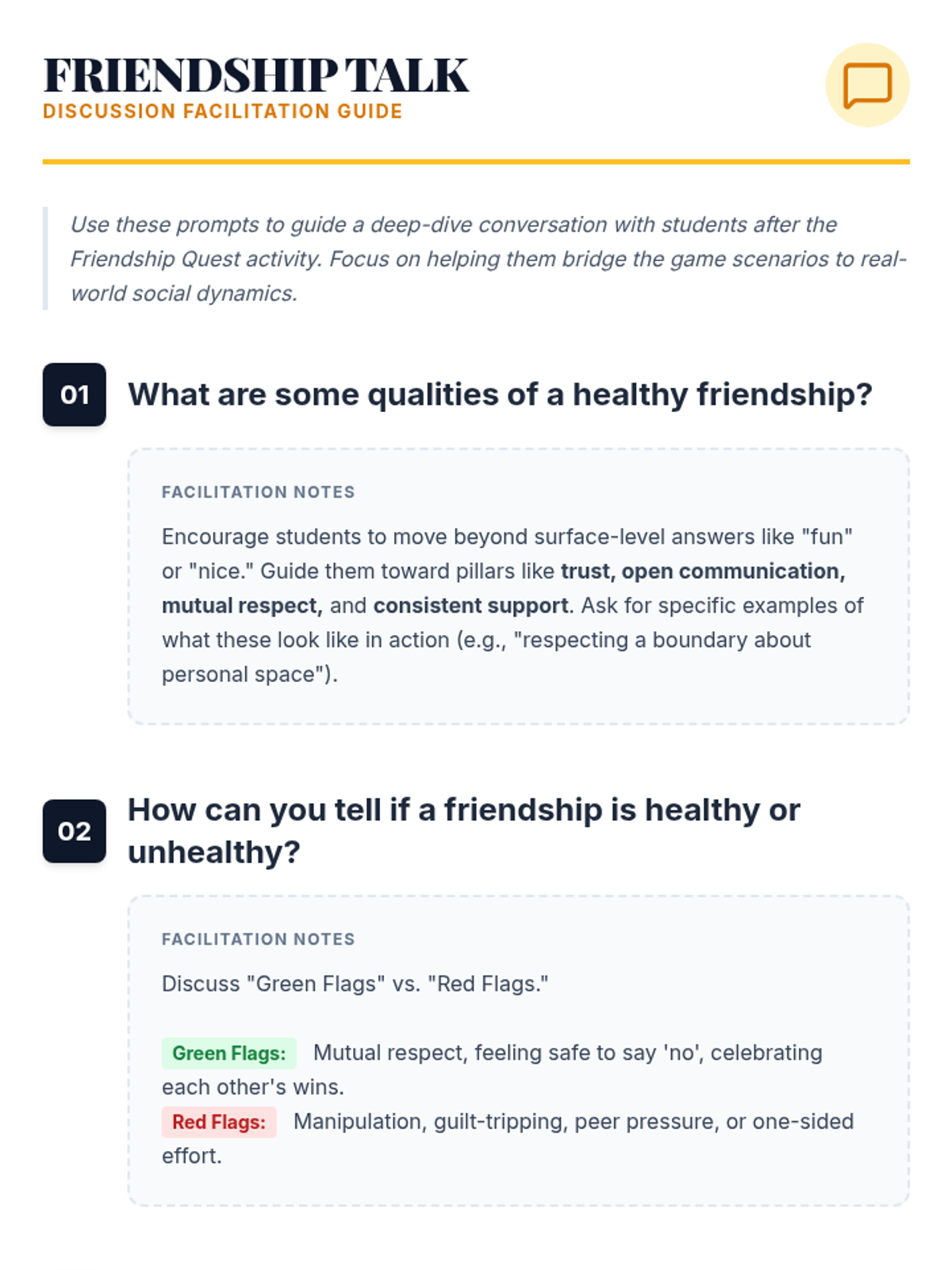Open question about healthy or unhealthy friendship
952x1270 pixels.
(464, 831)
